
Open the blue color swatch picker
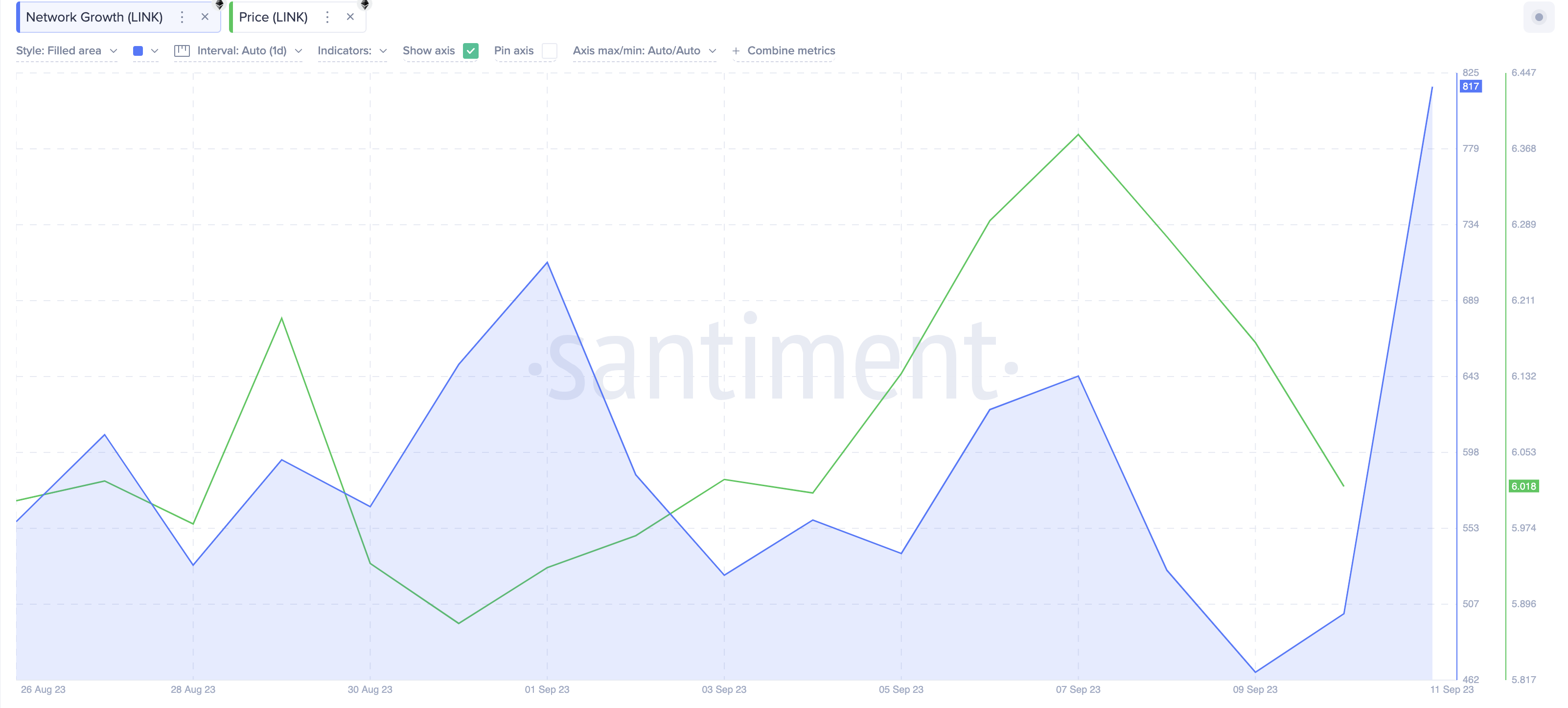tap(138, 51)
